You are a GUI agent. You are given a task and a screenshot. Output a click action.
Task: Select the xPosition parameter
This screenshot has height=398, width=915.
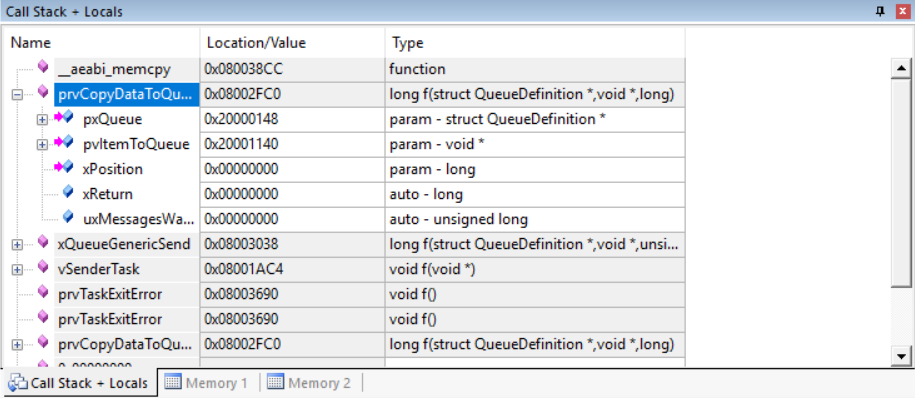pos(113,169)
